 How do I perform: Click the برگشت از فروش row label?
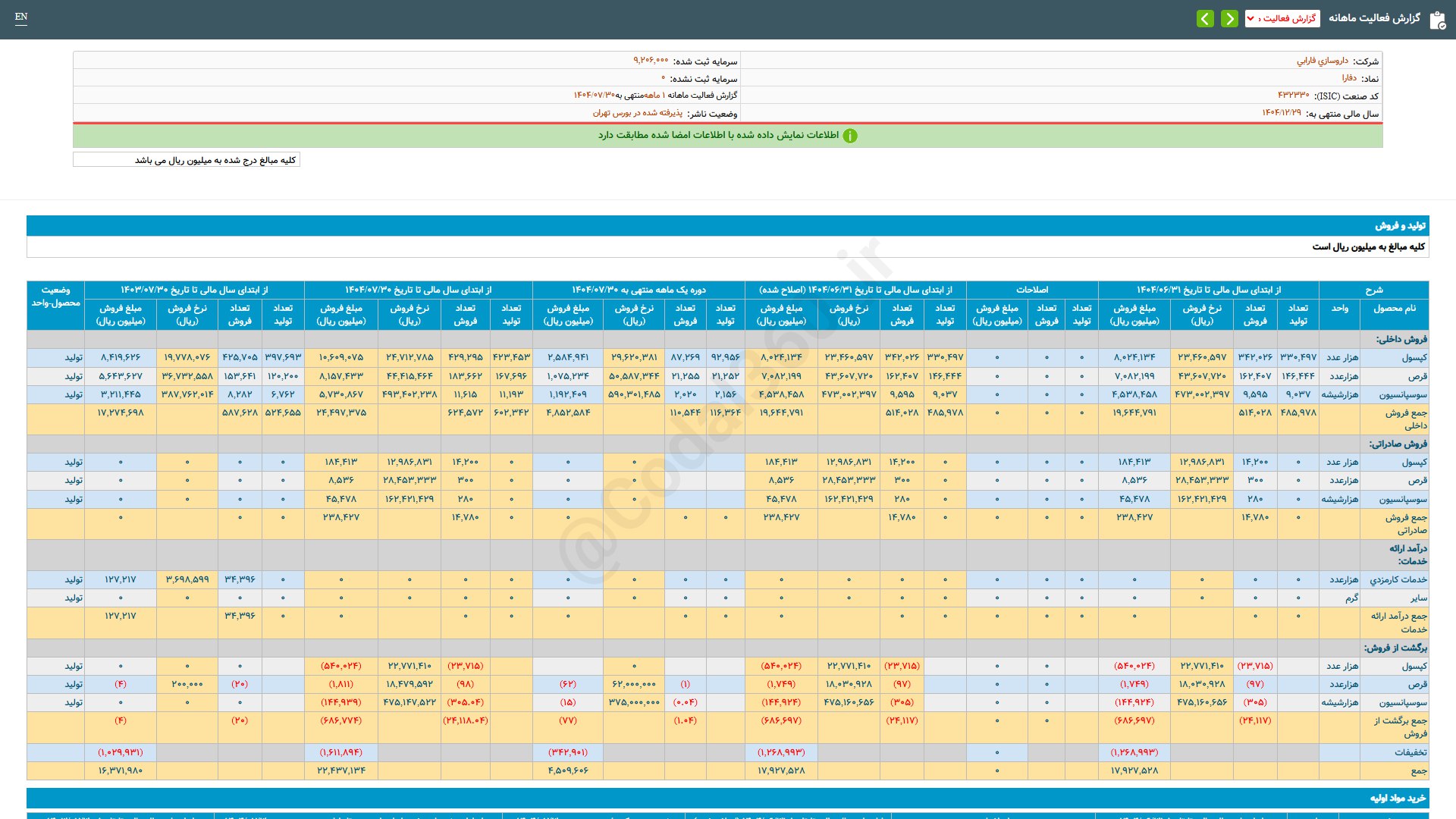[1395, 648]
